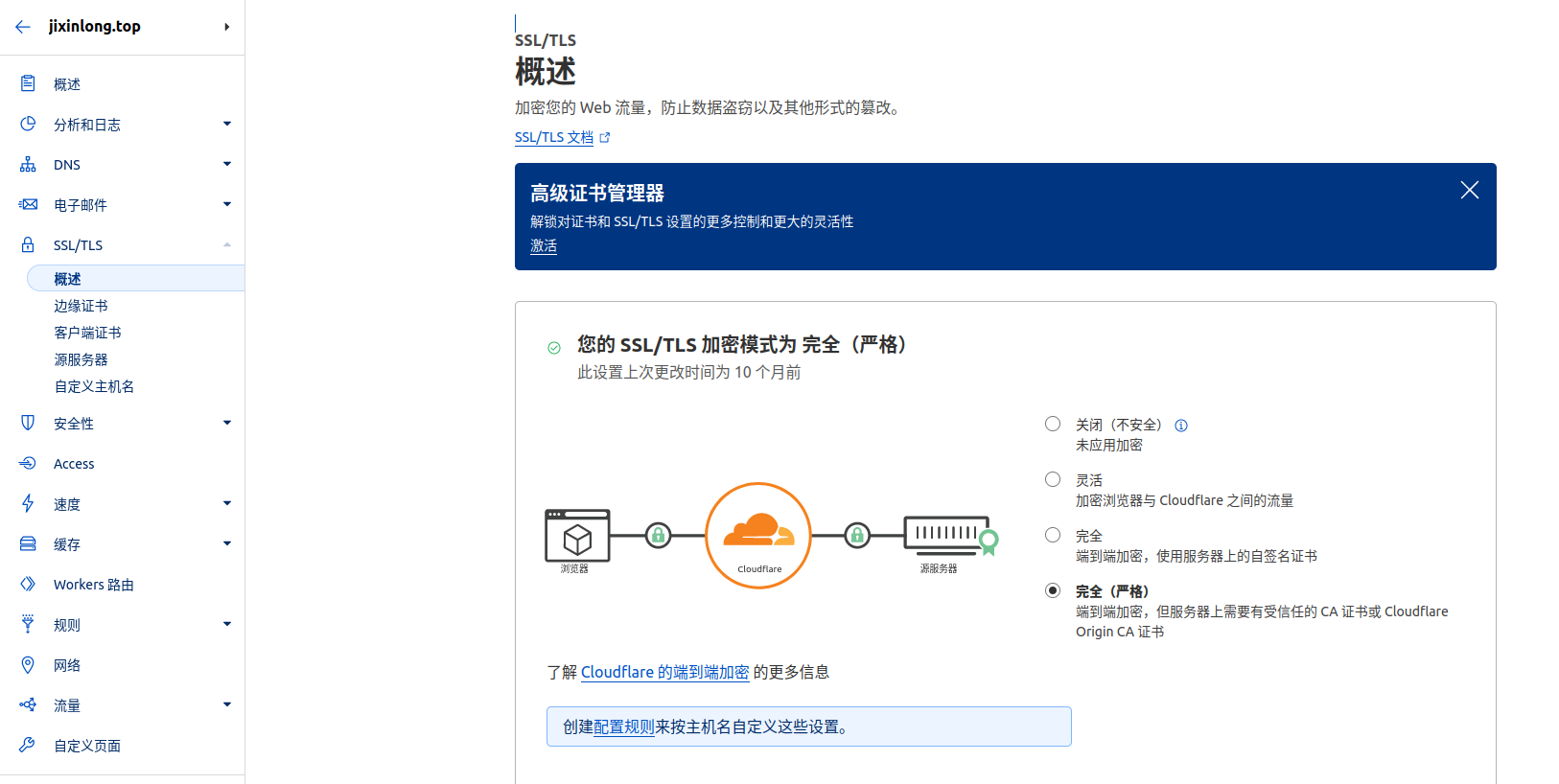The image size is (1559, 784).
Task: Click the 自定义页面 wrench icon
Action: (x=28, y=745)
